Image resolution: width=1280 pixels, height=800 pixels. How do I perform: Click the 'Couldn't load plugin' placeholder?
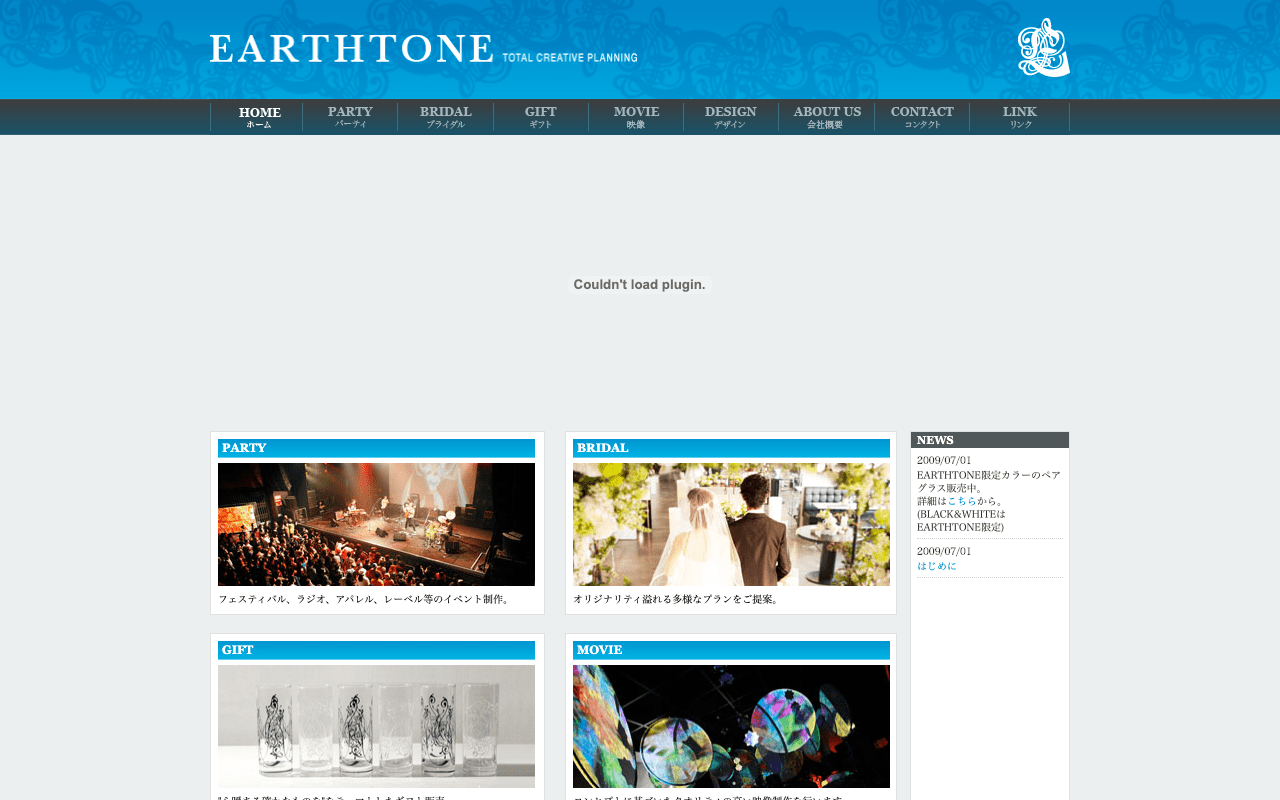coord(639,285)
